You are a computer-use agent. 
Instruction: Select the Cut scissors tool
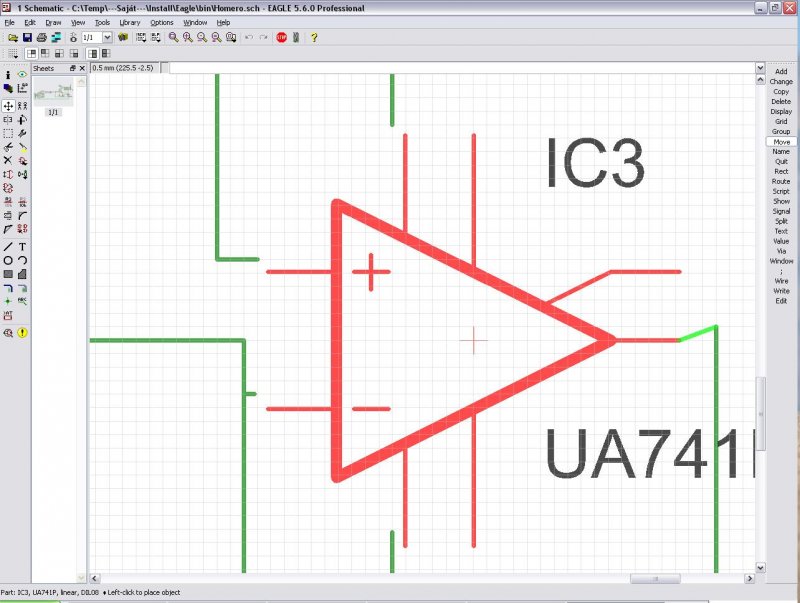[8, 147]
